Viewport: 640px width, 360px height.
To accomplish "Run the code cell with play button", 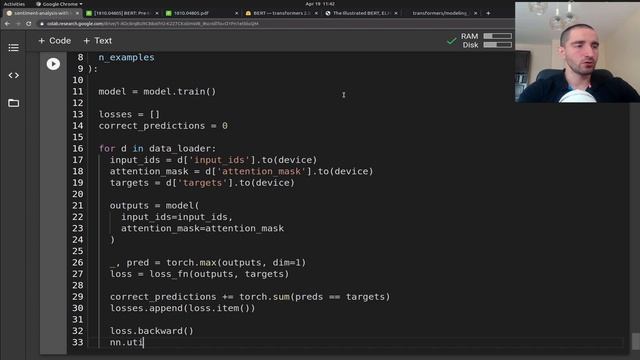I will 53,64.
